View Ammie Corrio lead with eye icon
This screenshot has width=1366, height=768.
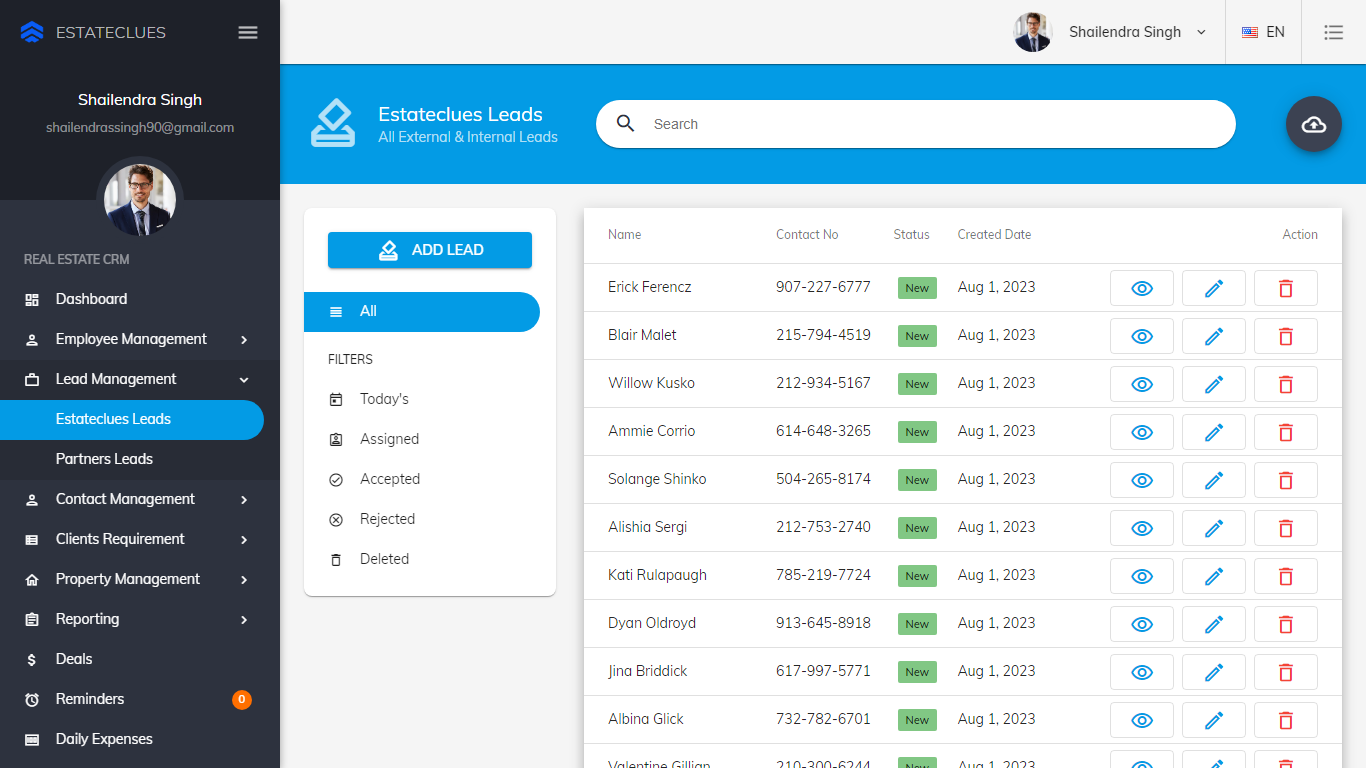[x=1141, y=432]
